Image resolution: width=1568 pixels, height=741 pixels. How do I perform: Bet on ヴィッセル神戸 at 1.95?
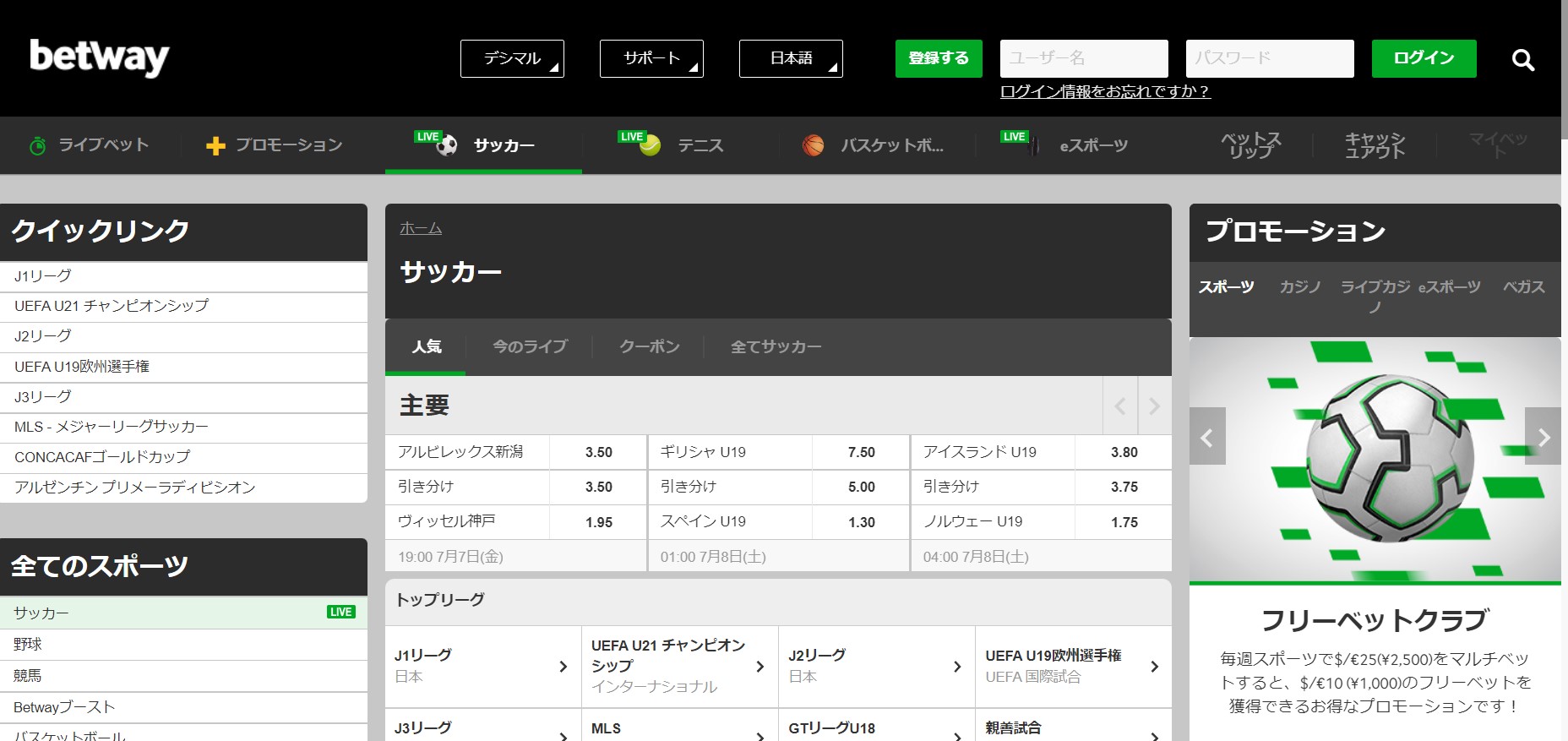598,522
